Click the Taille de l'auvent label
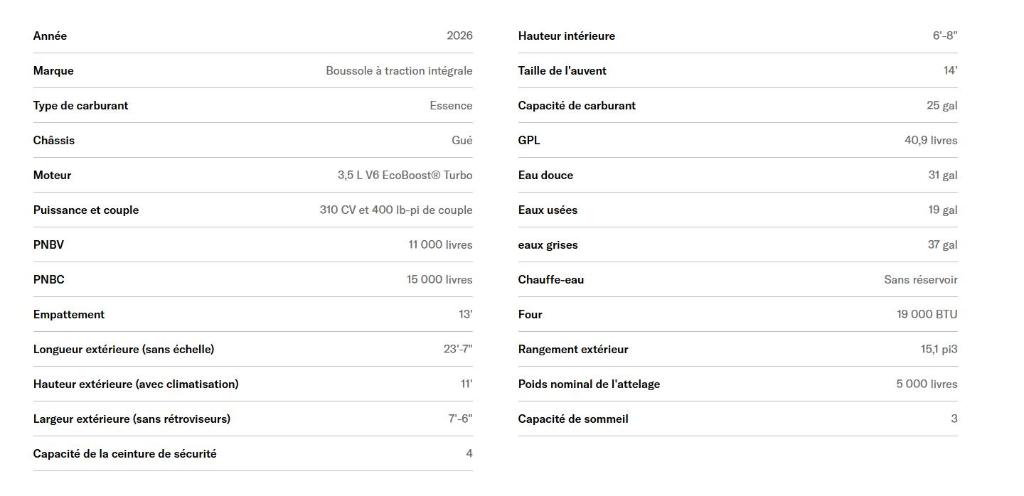 point(562,71)
